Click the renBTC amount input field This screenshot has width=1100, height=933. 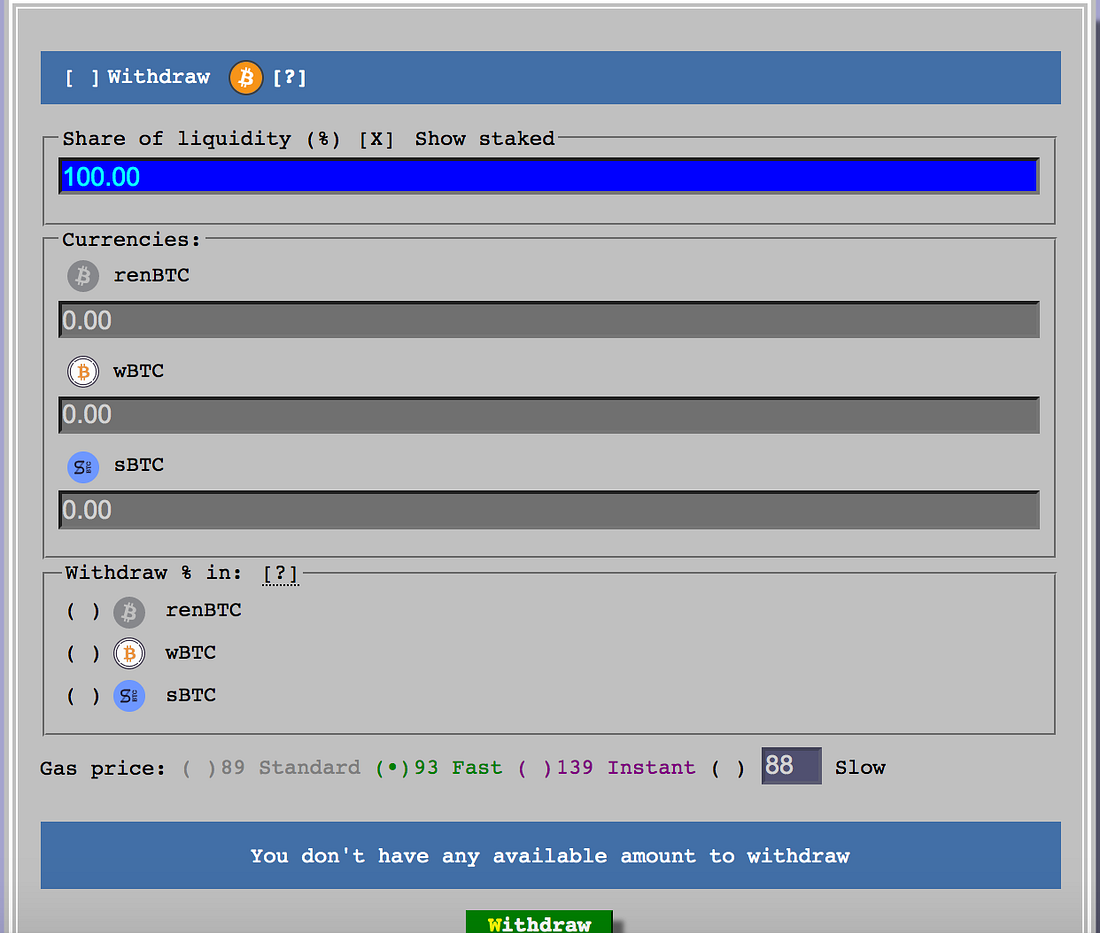(x=549, y=320)
